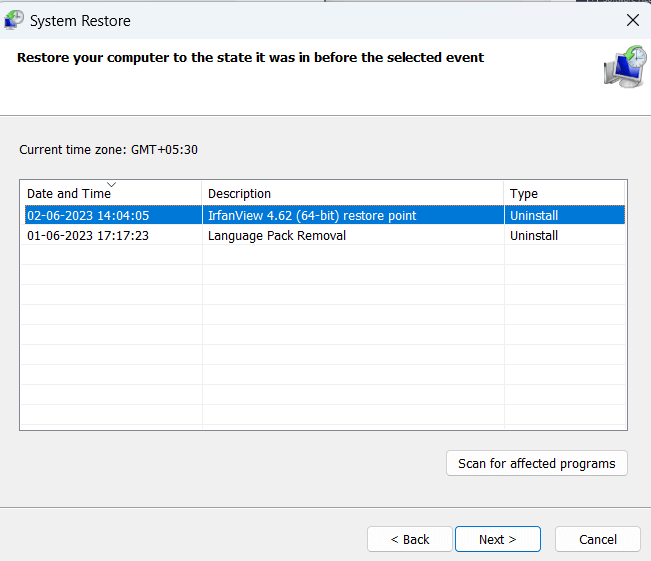Select the 02-06-2023 14:04:05 date cell
This screenshot has height=561, width=651.
[x=88, y=216]
